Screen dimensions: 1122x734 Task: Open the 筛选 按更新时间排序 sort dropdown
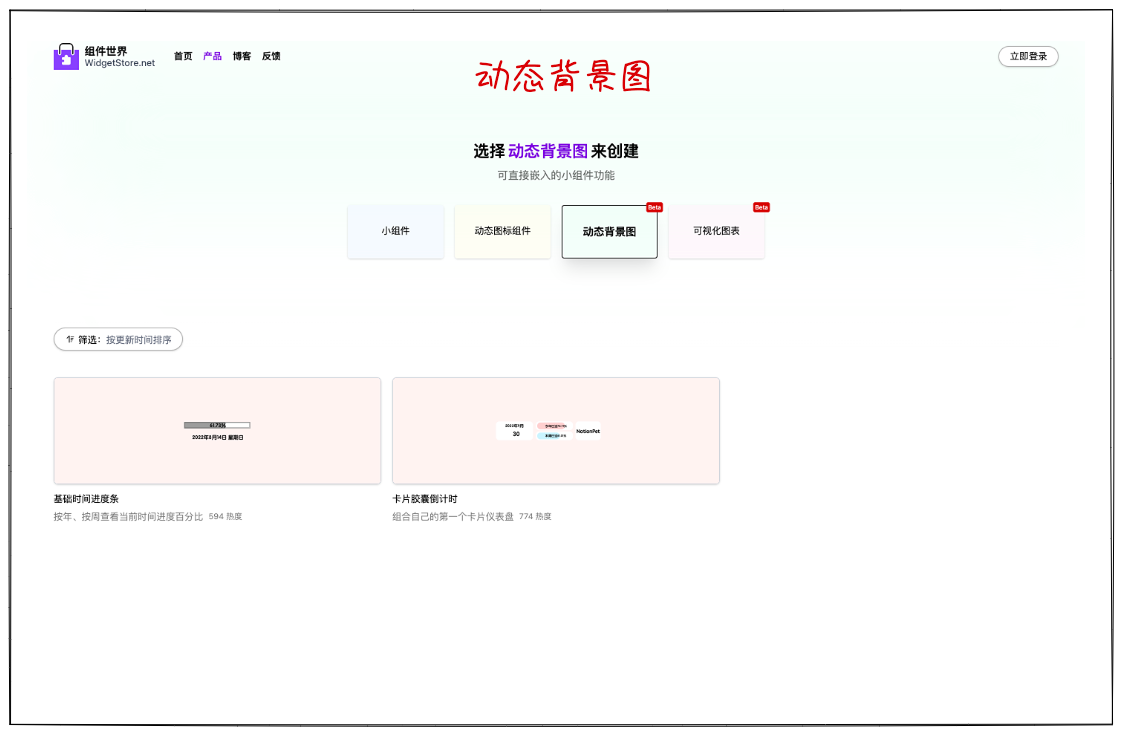click(x=118, y=340)
